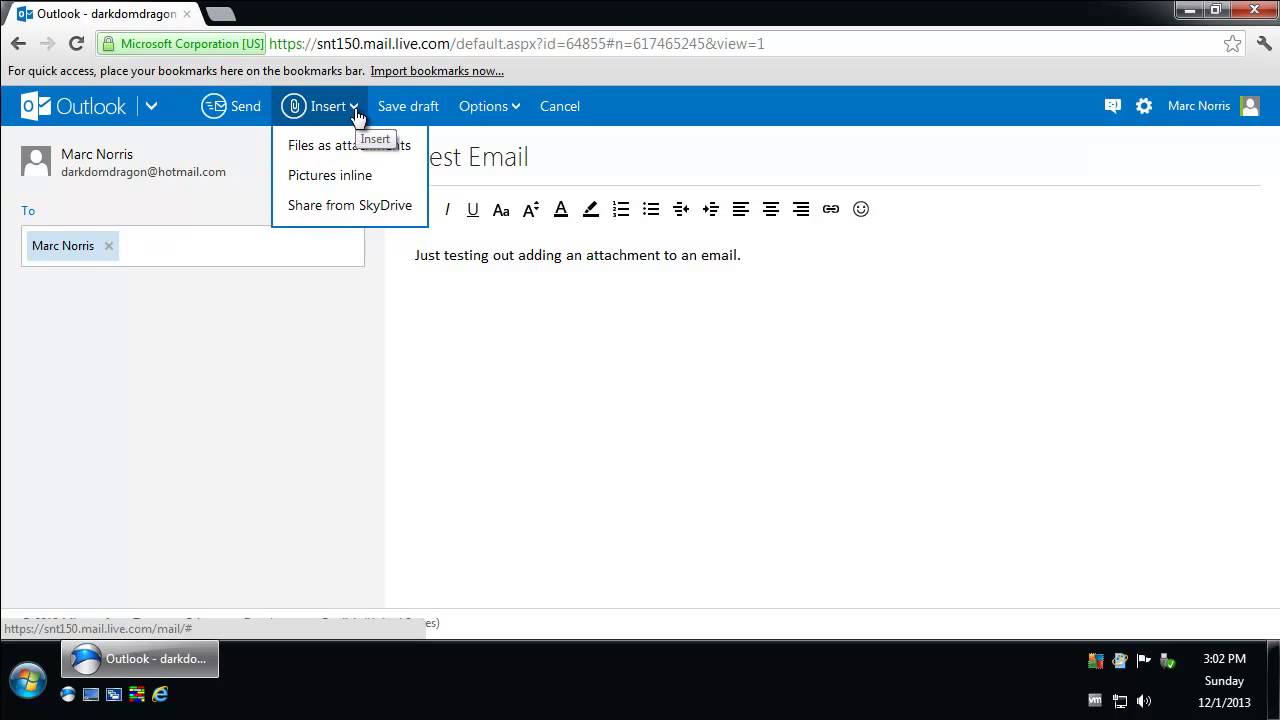Apply a bulleted list

(x=651, y=209)
